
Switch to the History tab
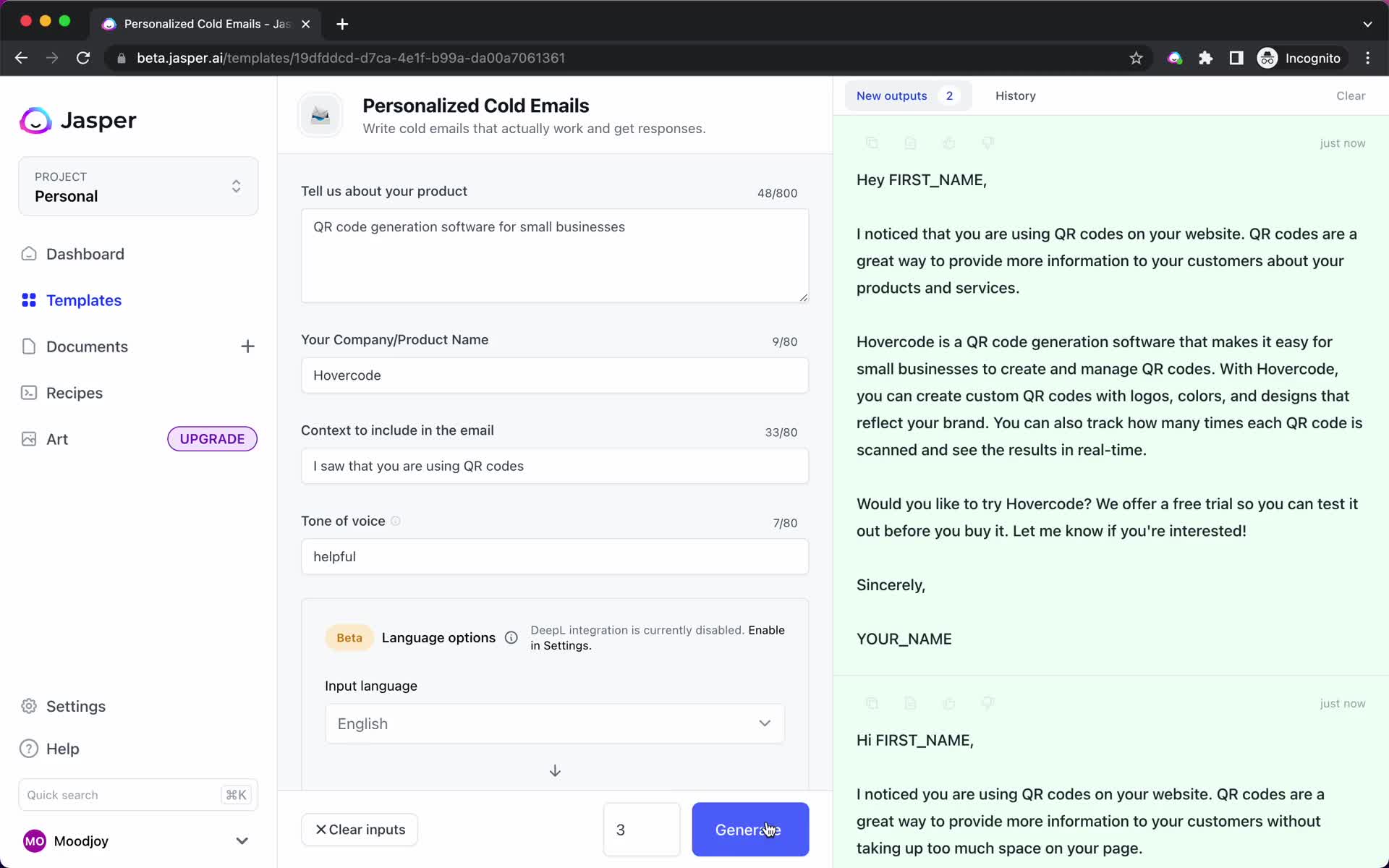coord(1015,95)
